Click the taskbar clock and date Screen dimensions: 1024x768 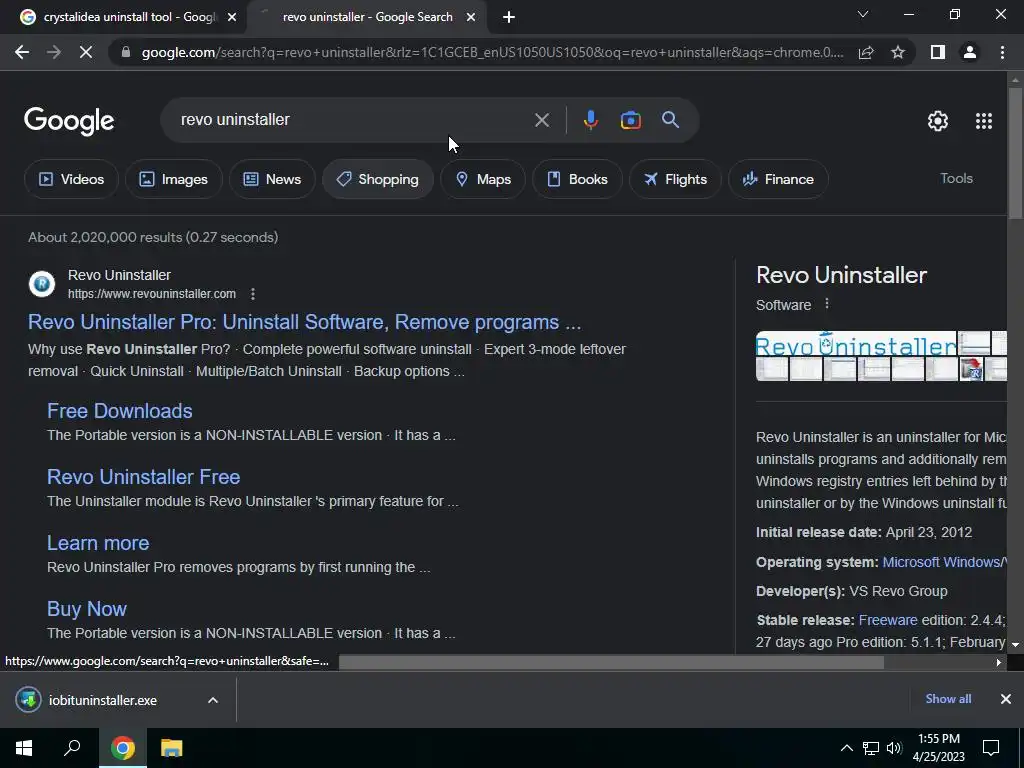(x=938, y=748)
